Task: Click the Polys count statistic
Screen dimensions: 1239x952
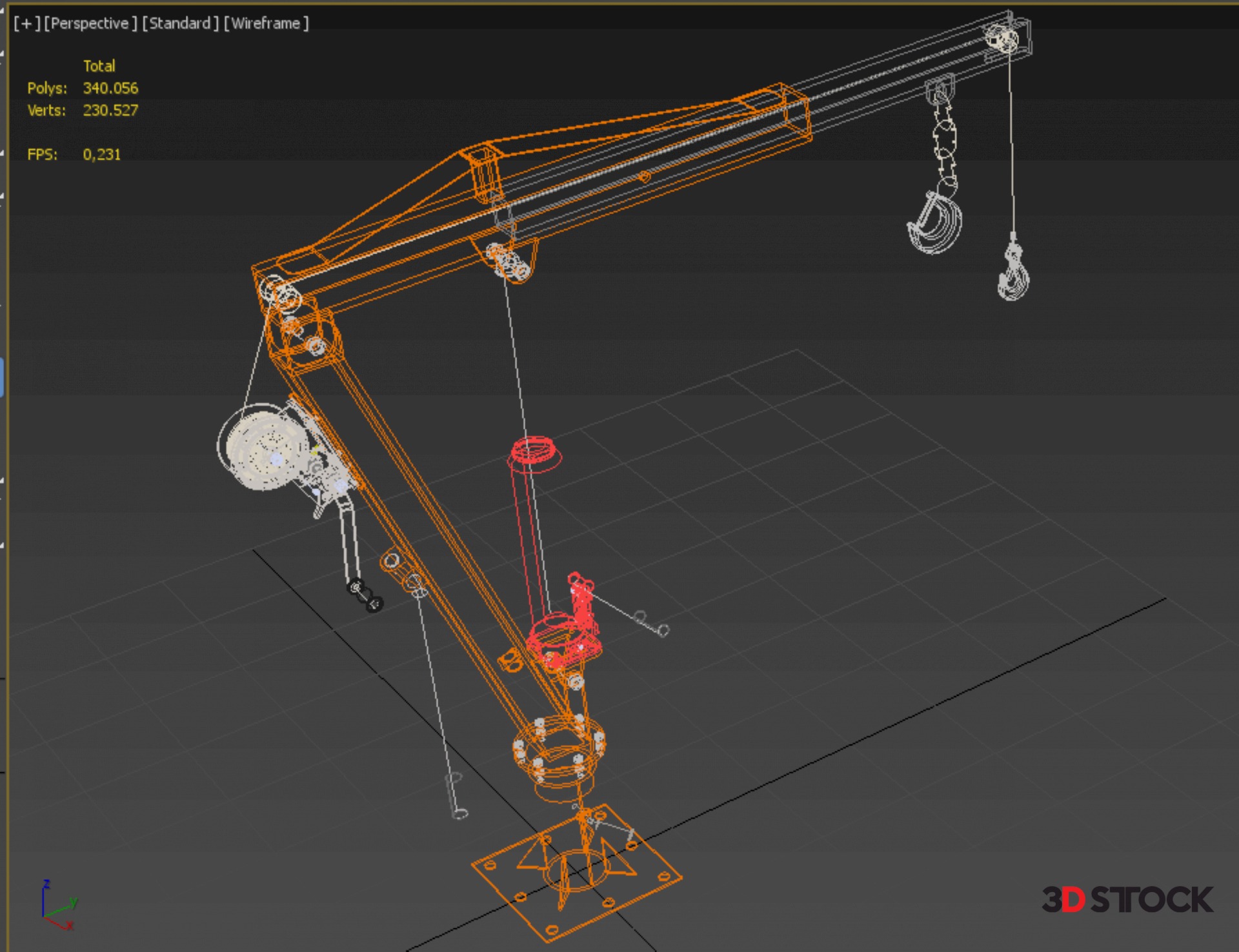Action: click(110, 88)
